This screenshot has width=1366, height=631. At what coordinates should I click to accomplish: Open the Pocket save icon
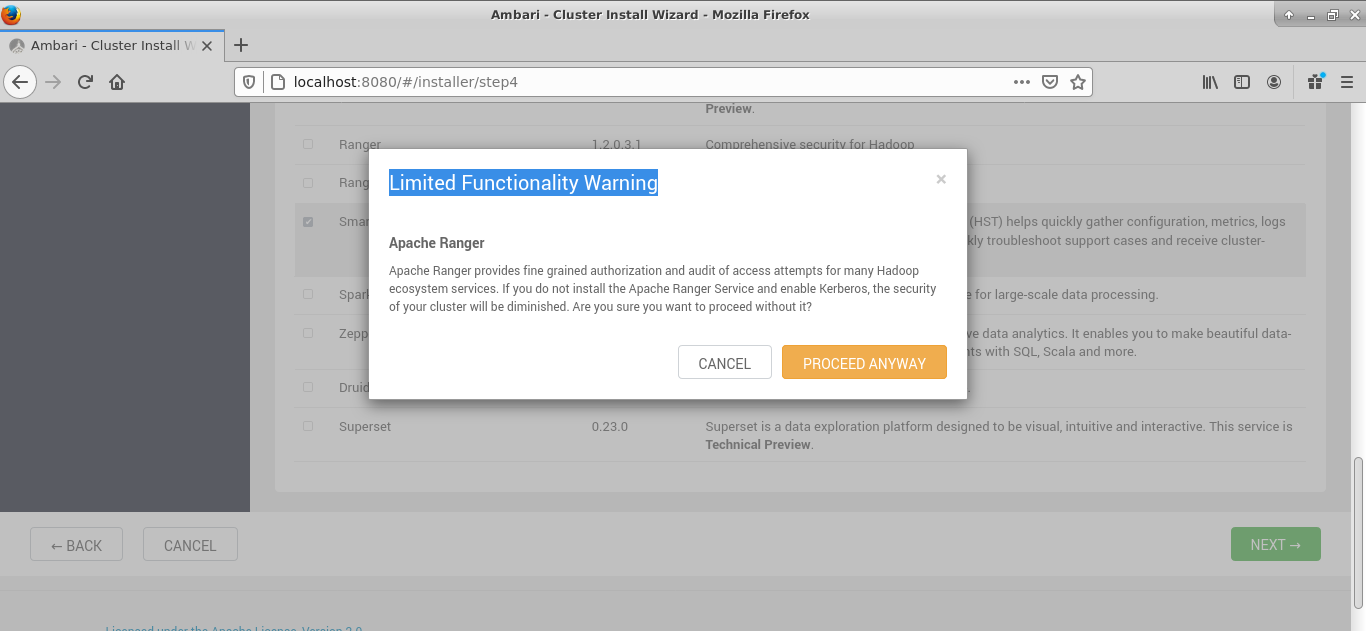(1050, 82)
